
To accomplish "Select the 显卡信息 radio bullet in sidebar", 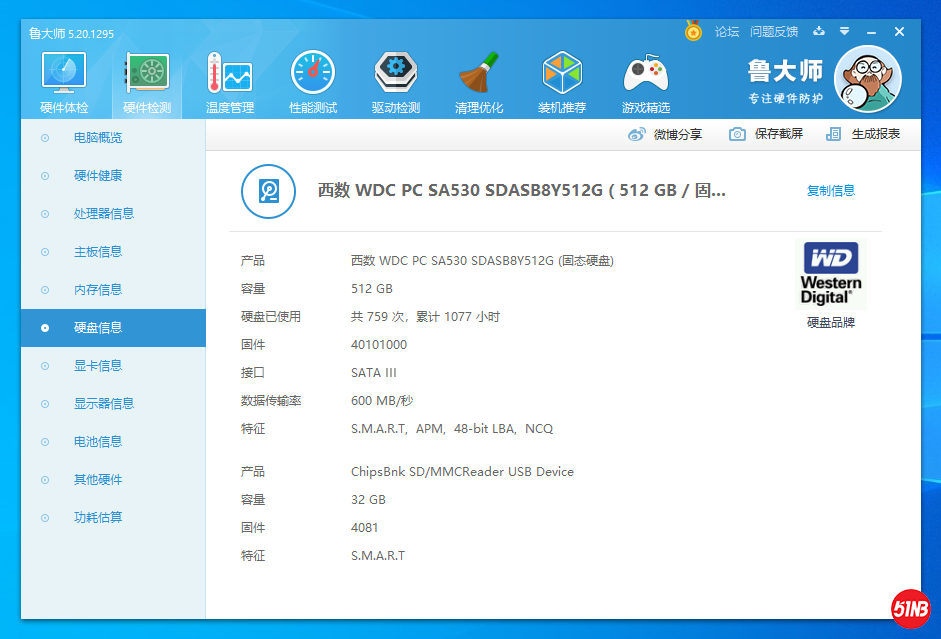I will [x=44, y=366].
